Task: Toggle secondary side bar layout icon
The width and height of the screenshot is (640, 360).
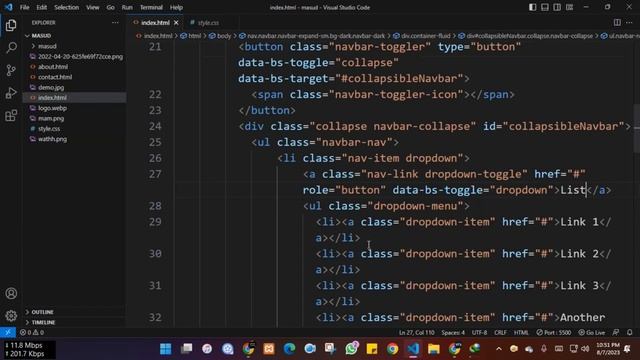Action: tap(557, 7)
